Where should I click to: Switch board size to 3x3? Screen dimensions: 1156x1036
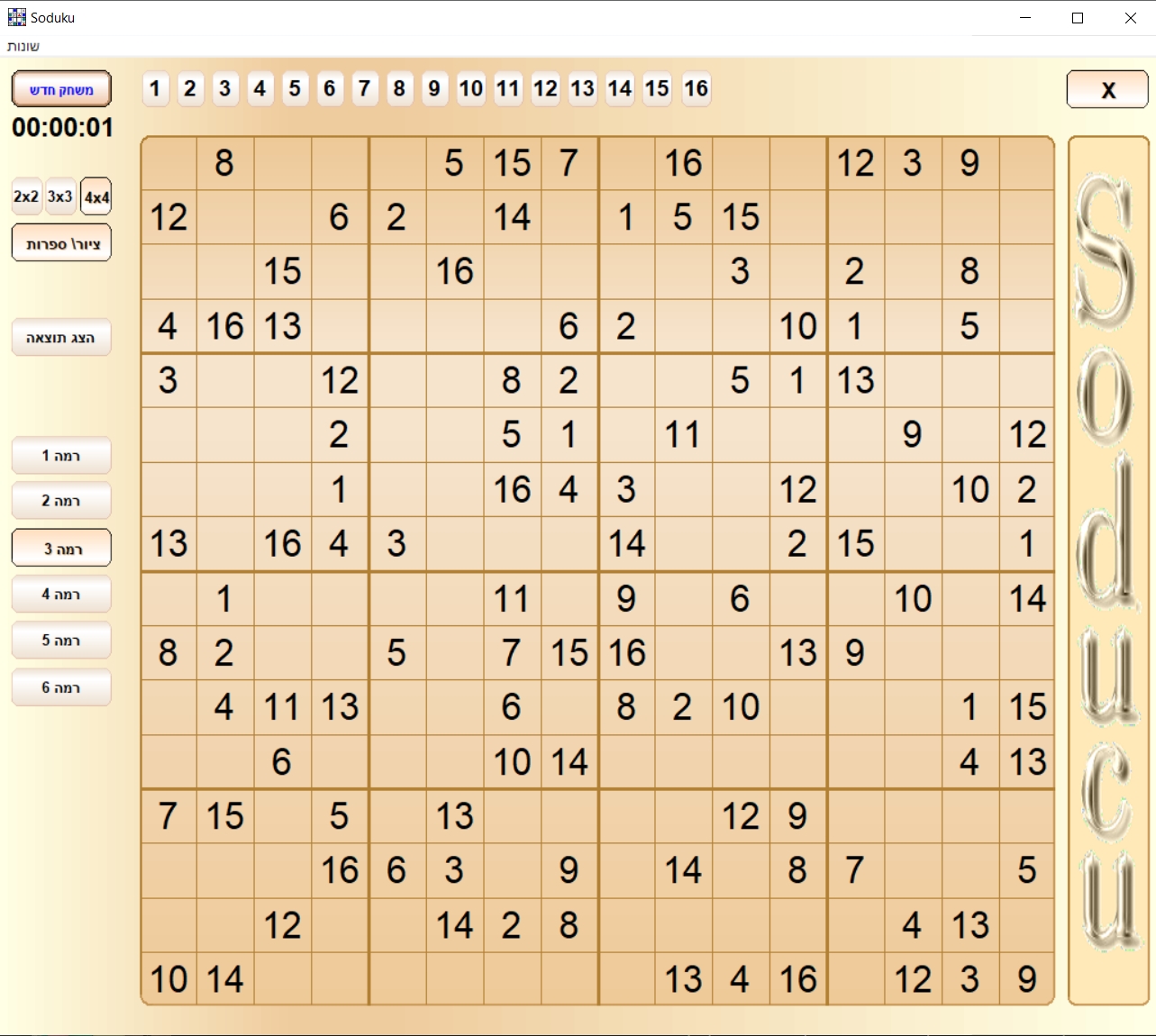60,196
